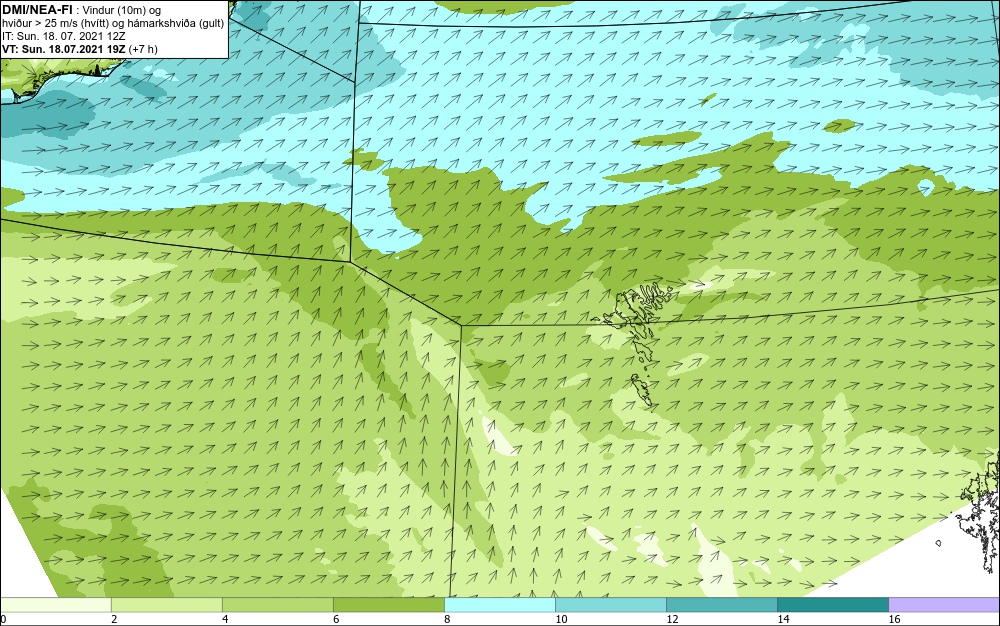Image resolution: width=1000 pixels, height=626 pixels.
Task: Click the legend scale label '8'
Action: tap(448, 619)
